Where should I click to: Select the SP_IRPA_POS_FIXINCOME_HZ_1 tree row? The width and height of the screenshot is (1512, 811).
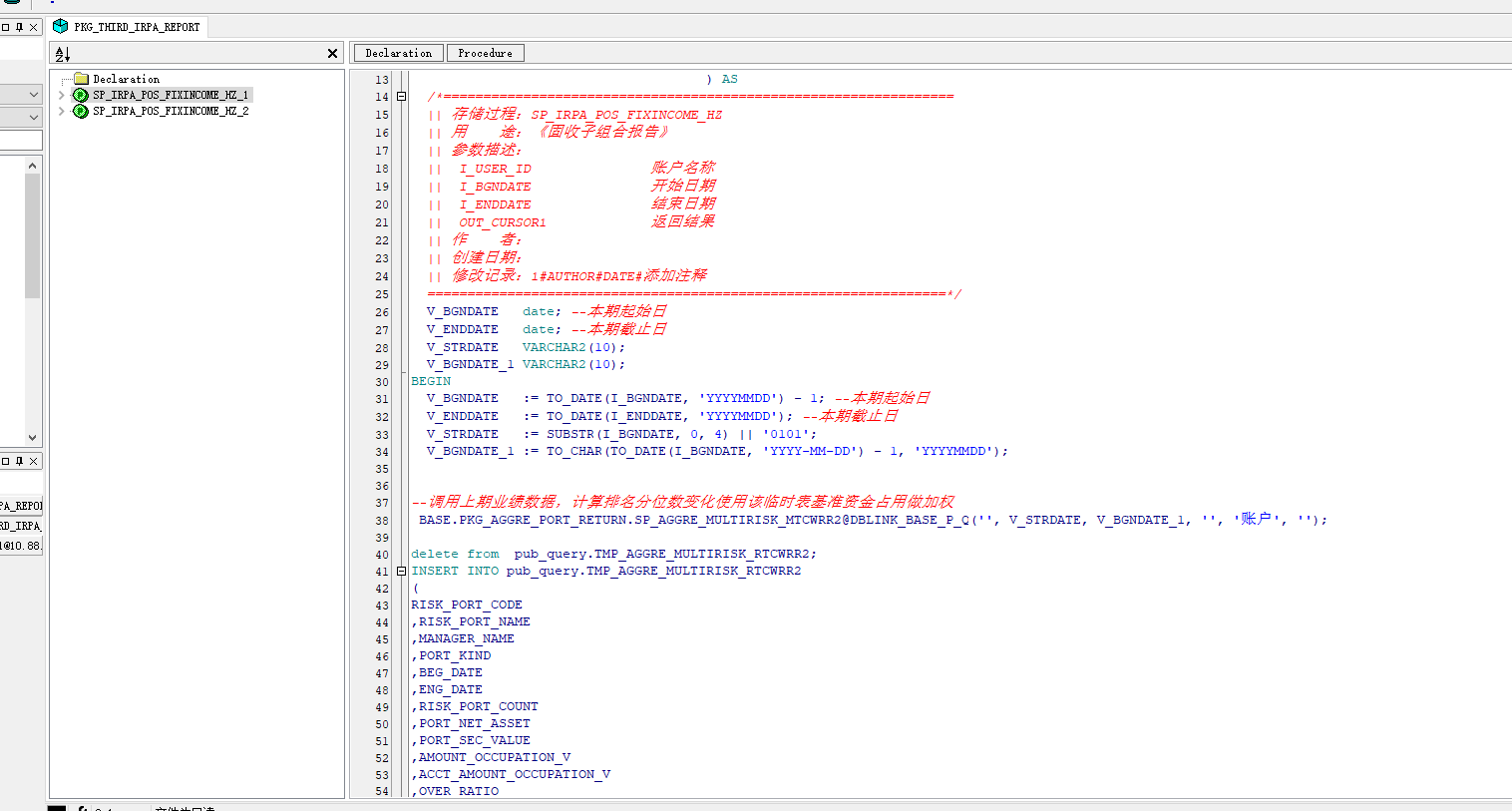coord(171,95)
